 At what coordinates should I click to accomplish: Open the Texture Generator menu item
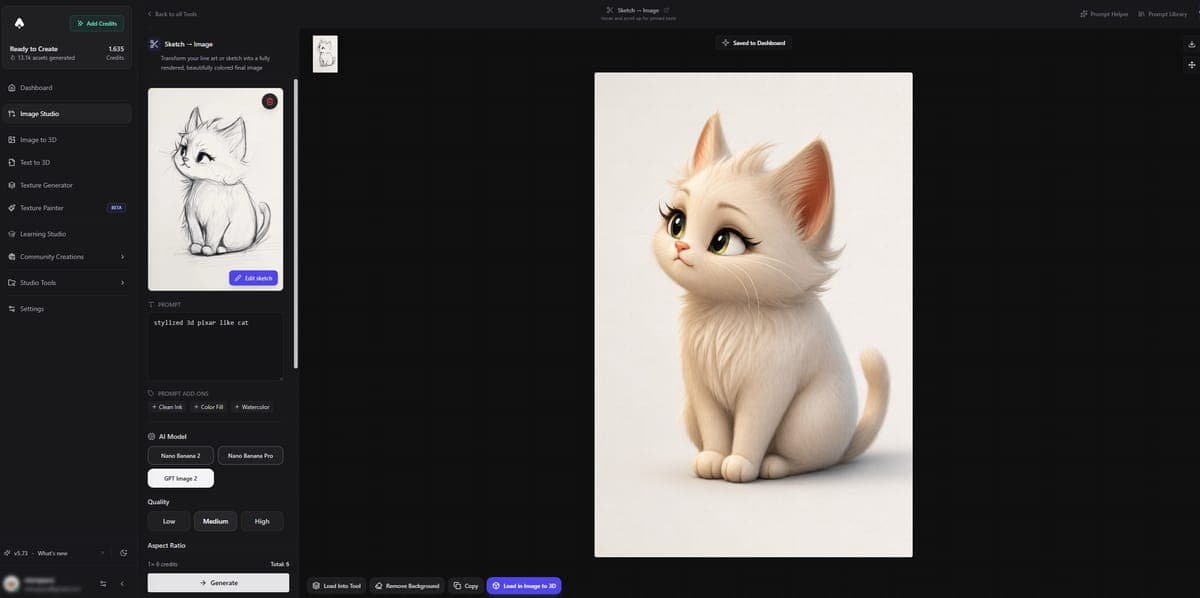(67, 185)
